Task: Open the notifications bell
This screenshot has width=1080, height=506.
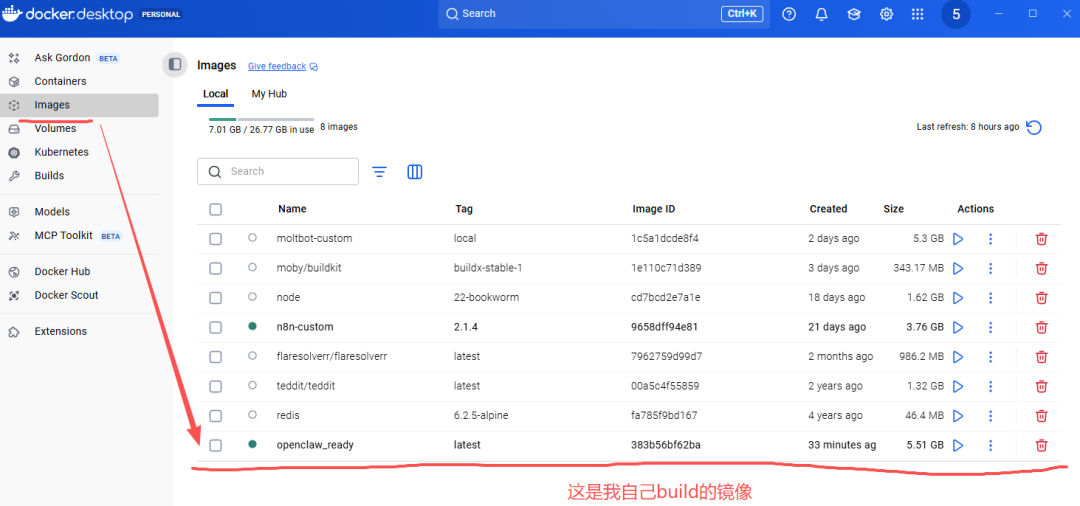Action: pyautogui.click(x=822, y=14)
